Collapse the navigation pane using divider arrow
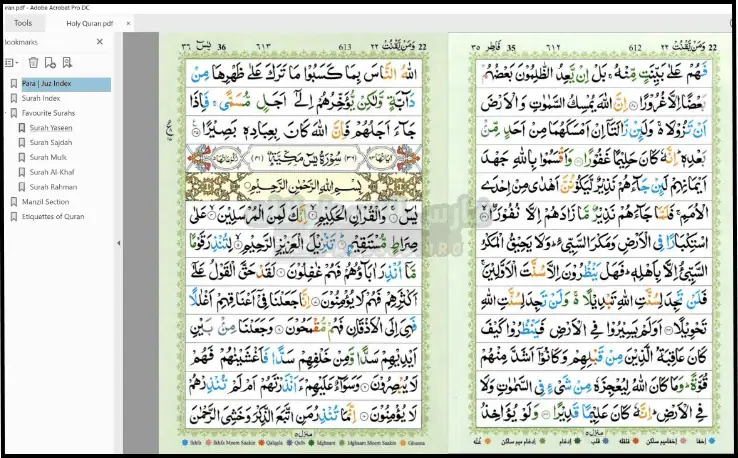The image size is (738, 458). click(x=118, y=243)
